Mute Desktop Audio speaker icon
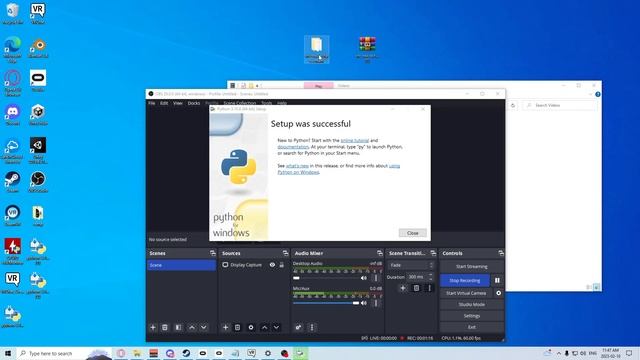This screenshot has width=640, height=360. [364, 278]
